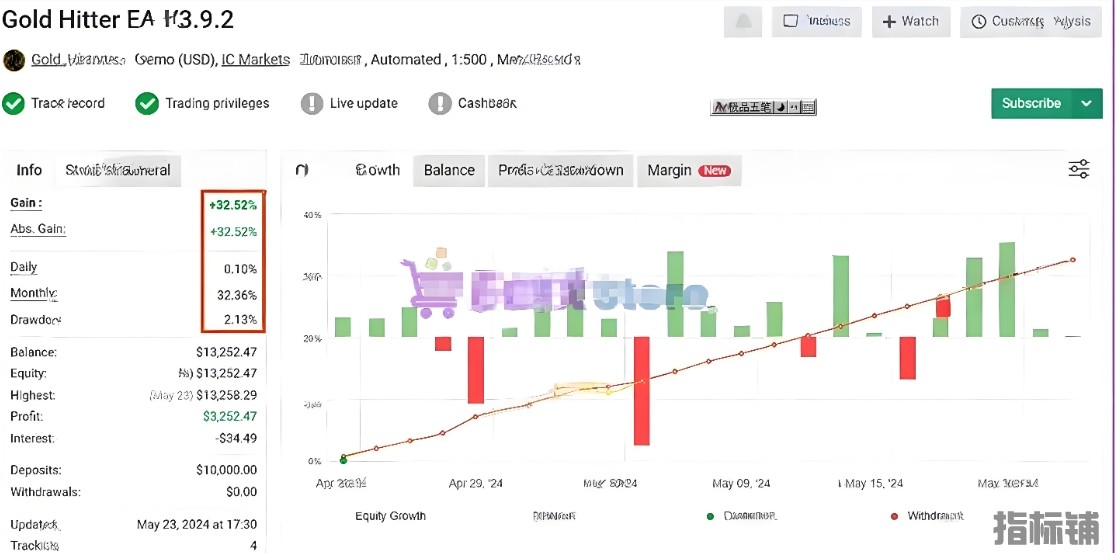Click the May 09, '24 axis label

point(741,483)
